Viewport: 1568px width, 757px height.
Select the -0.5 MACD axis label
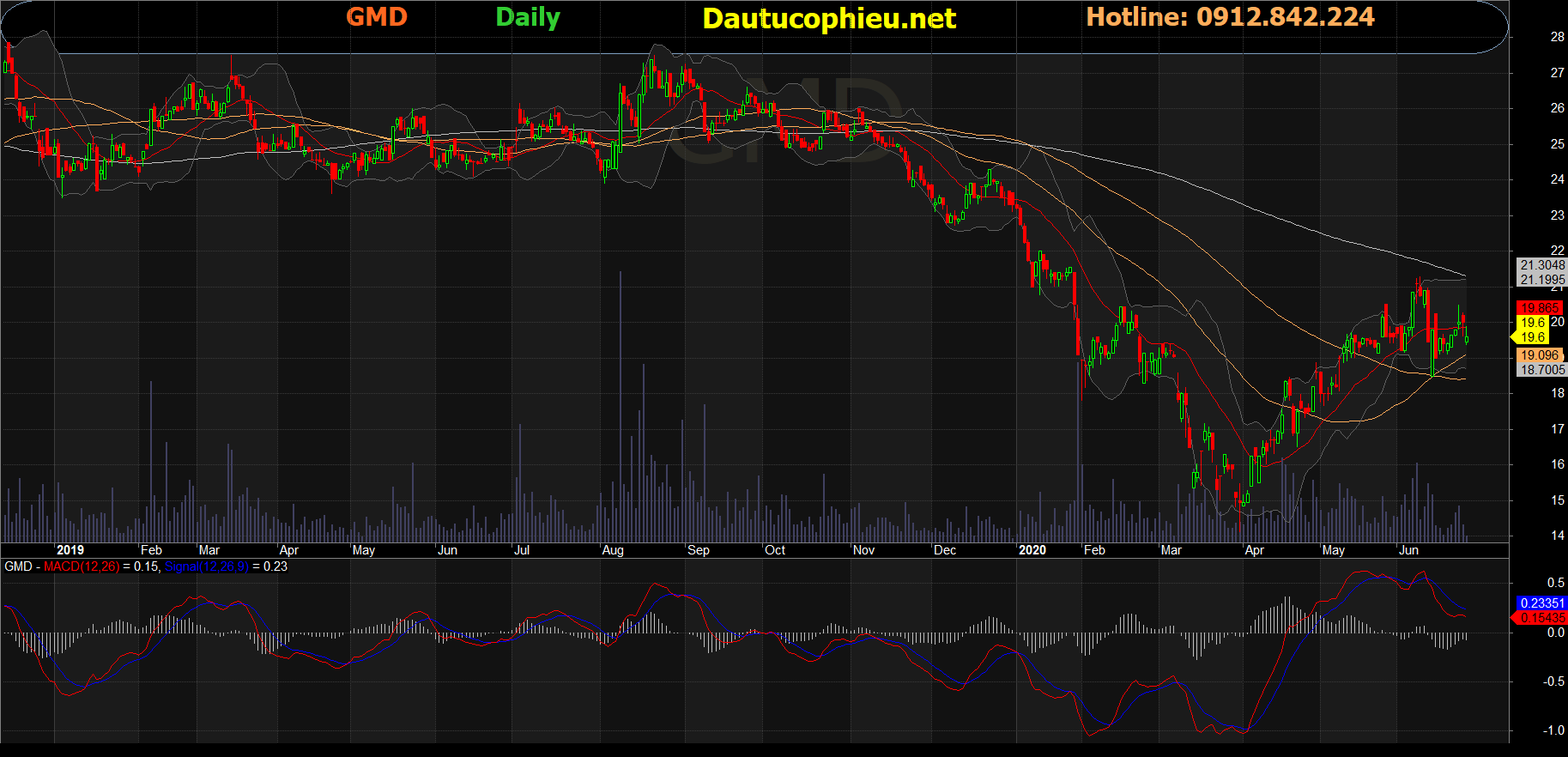pyautogui.click(x=1553, y=681)
